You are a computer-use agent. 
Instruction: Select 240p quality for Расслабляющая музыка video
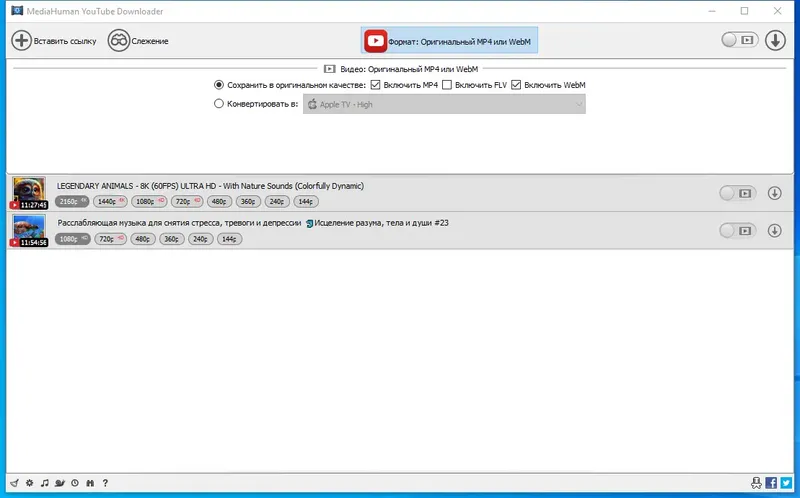click(x=201, y=239)
